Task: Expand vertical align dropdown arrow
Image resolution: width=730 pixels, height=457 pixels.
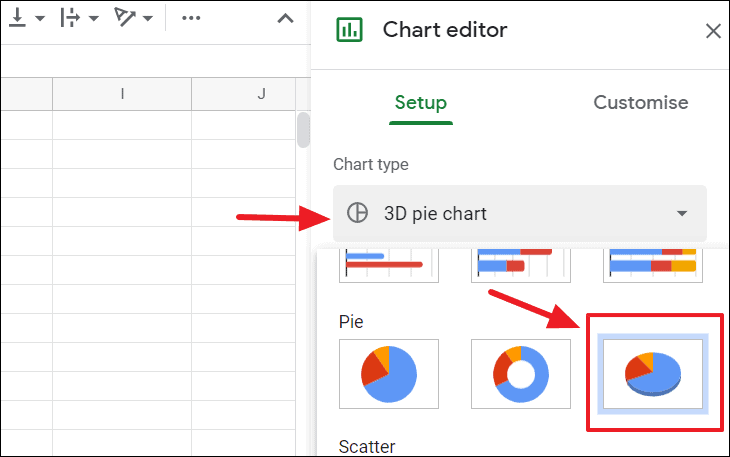Action: tap(40, 19)
